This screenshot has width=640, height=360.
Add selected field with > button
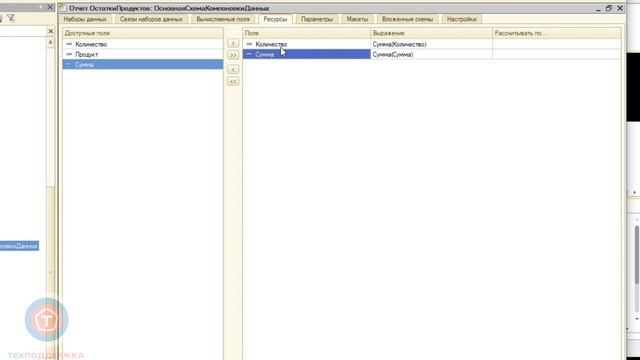coord(233,43)
